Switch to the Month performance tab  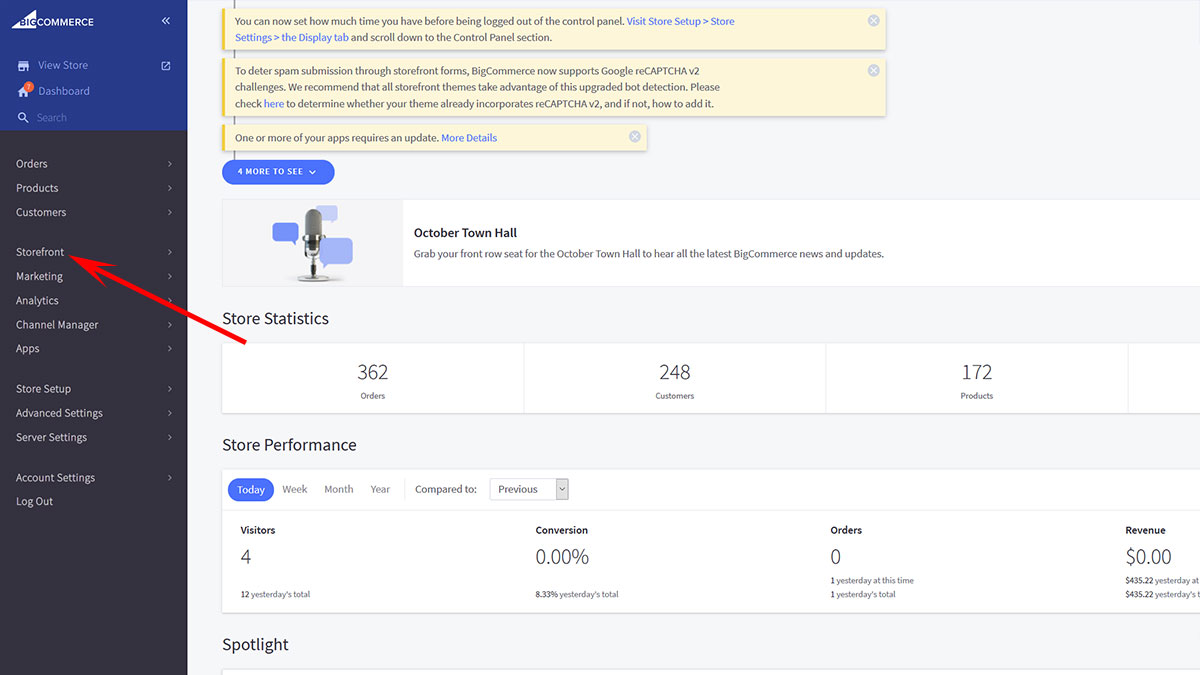[339, 489]
